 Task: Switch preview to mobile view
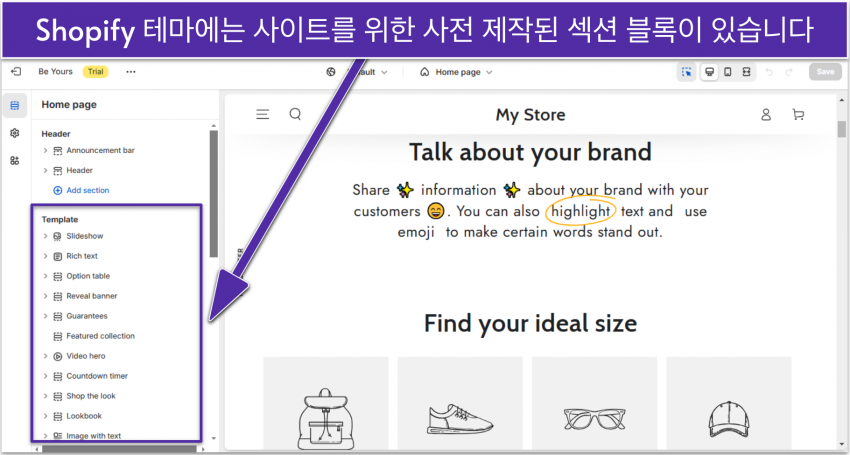click(x=728, y=72)
